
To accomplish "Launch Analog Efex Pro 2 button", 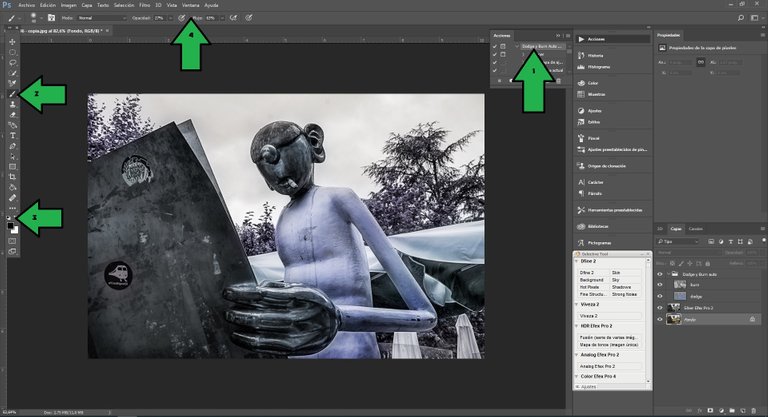I will click(x=609, y=366).
